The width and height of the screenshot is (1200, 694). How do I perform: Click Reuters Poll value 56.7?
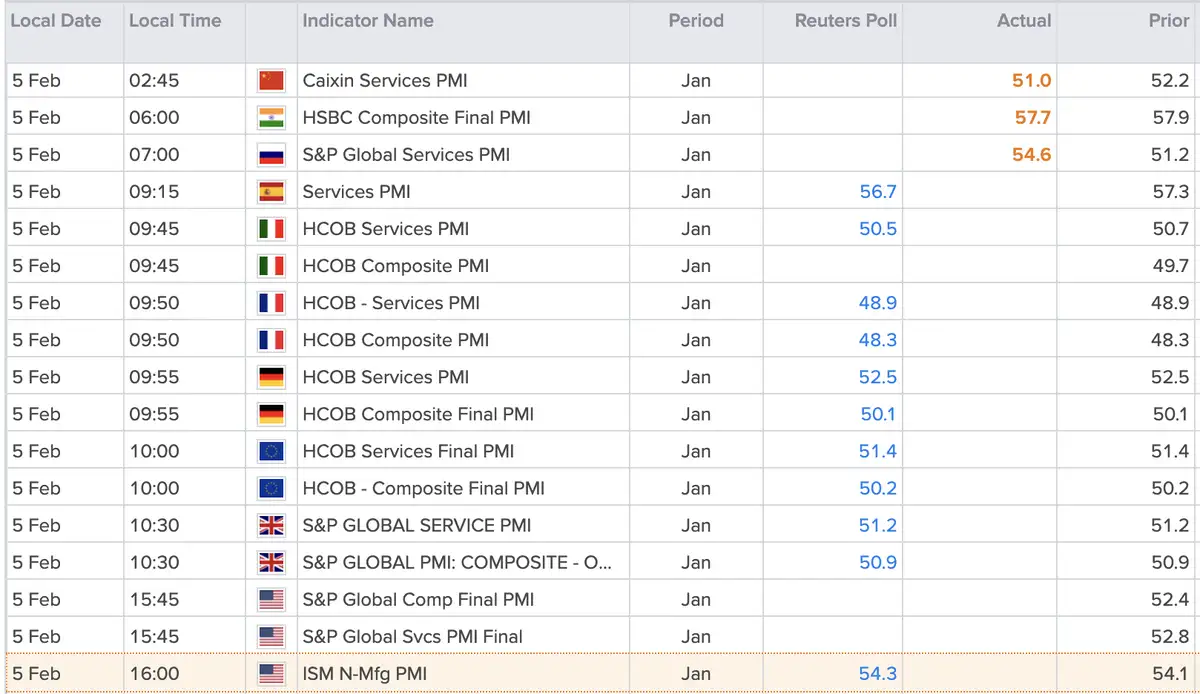click(x=878, y=192)
